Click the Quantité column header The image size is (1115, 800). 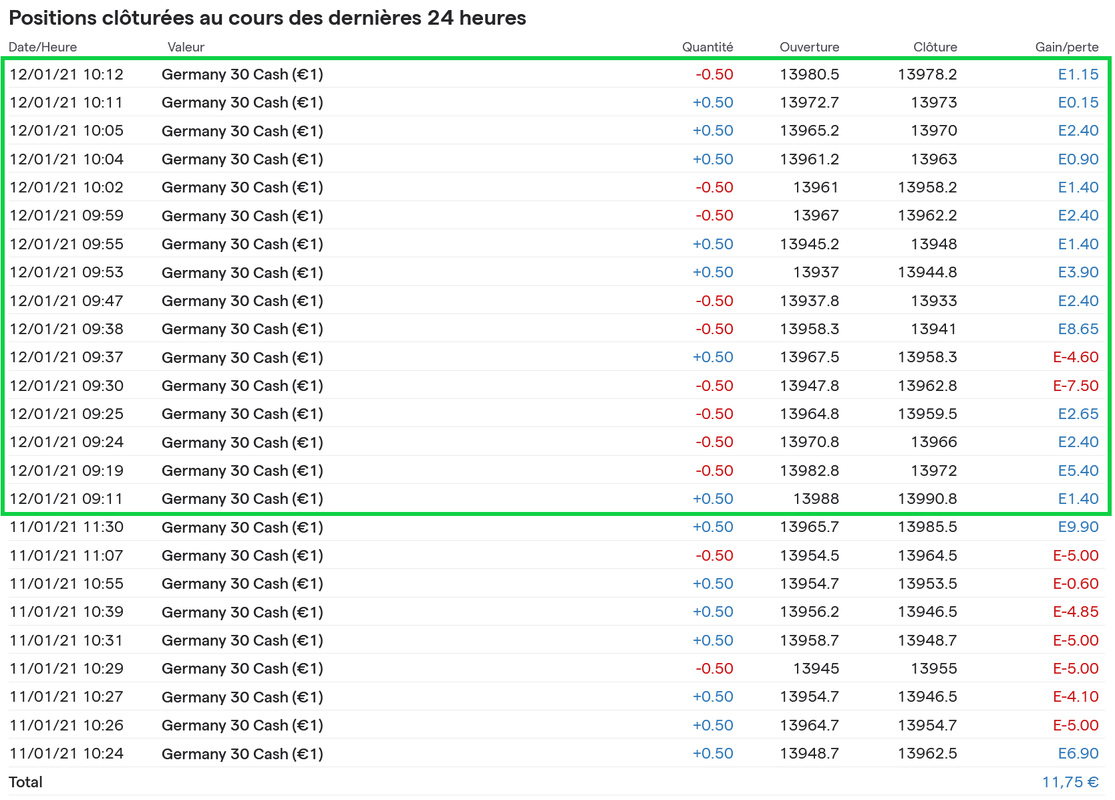click(708, 47)
